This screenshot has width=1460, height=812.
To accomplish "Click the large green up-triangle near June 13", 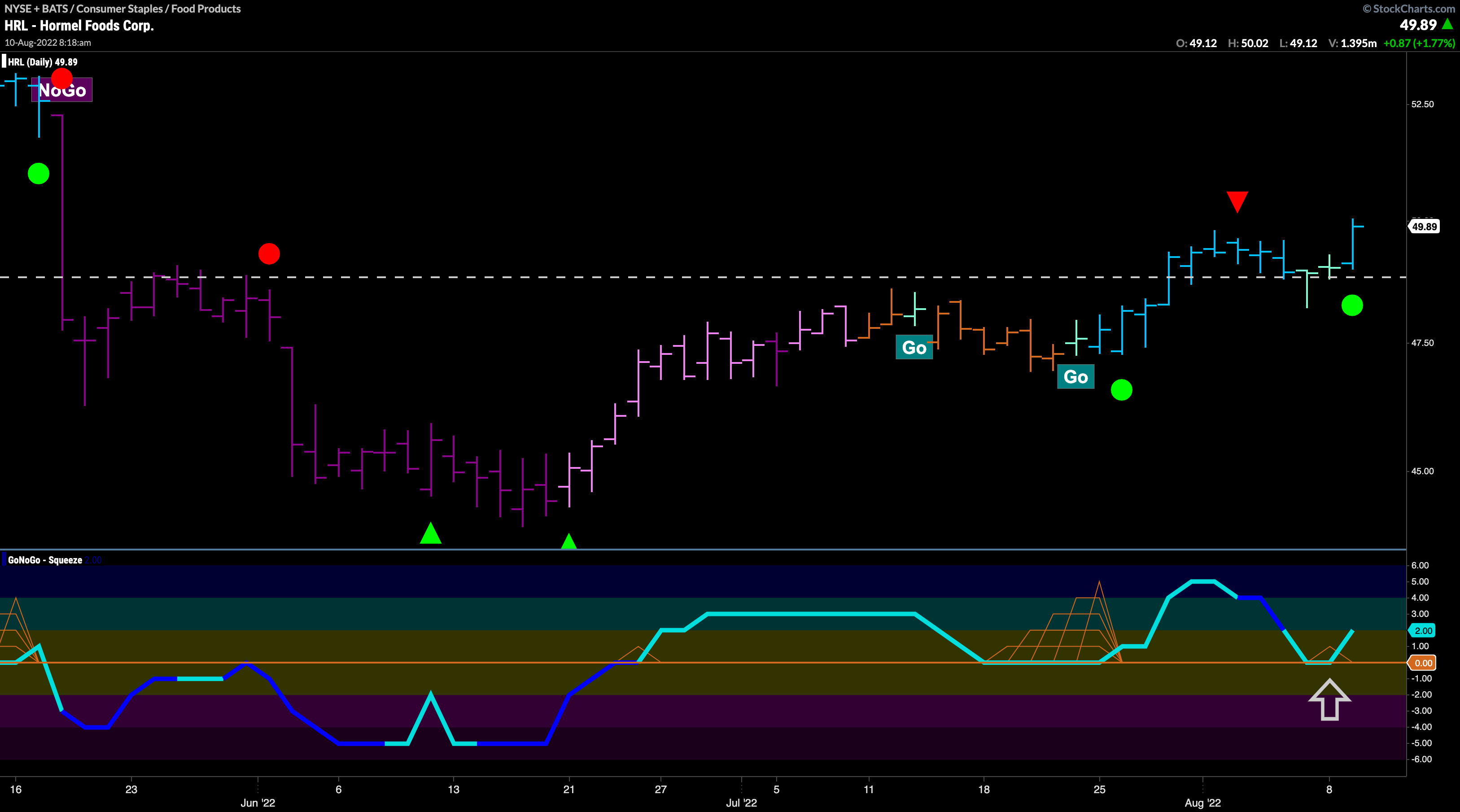I will click(x=431, y=533).
